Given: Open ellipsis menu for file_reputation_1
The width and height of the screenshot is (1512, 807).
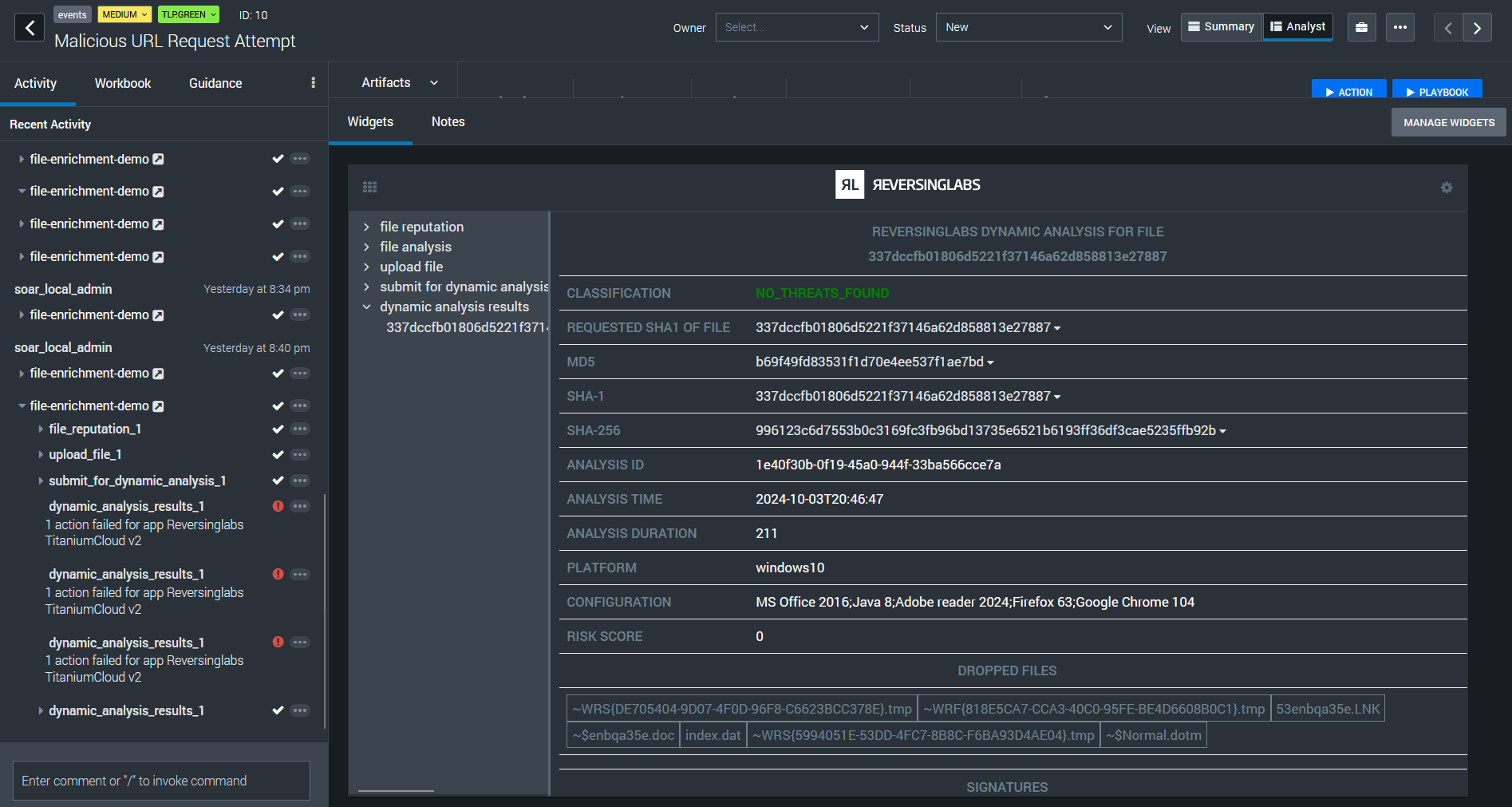Looking at the screenshot, I should [x=300, y=429].
